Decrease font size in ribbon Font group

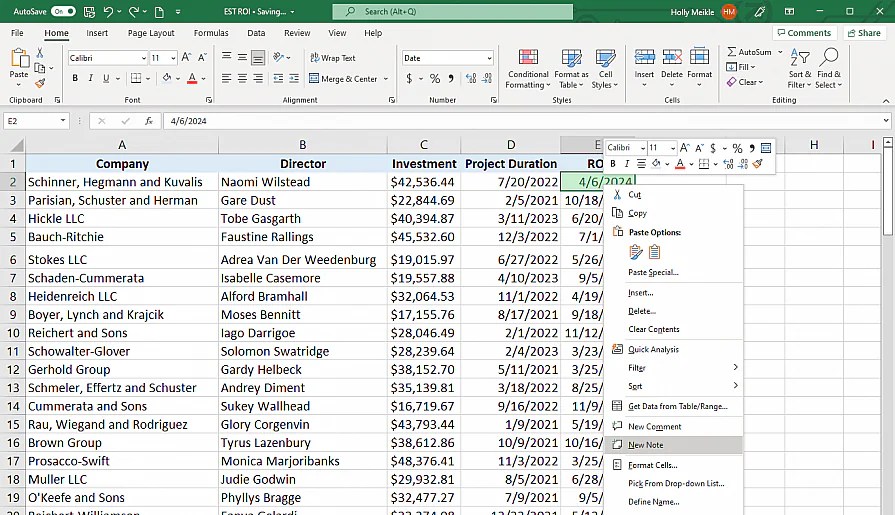(x=202, y=57)
